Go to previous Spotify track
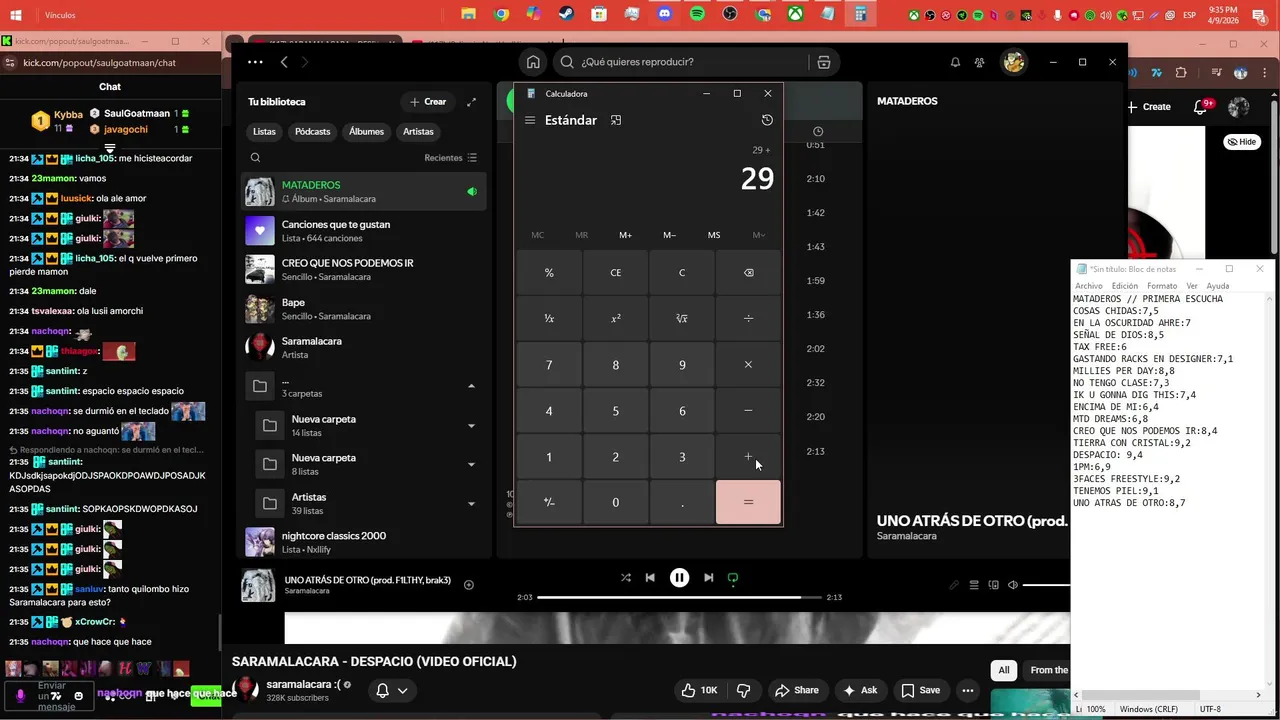Viewport: 1280px width, 720px height. [650, 578]
